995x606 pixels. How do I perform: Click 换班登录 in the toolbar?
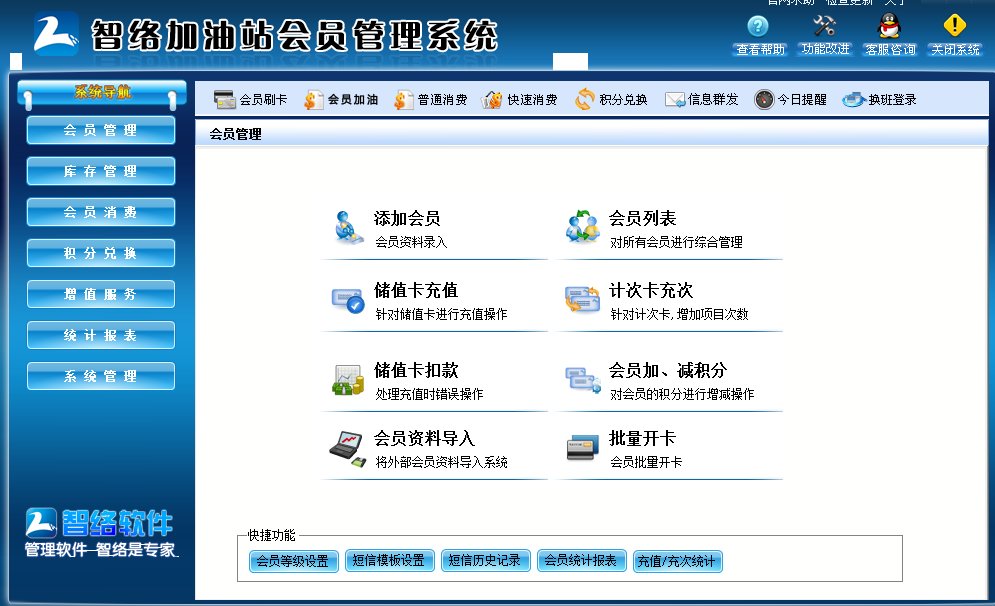(x=880, y=100)
